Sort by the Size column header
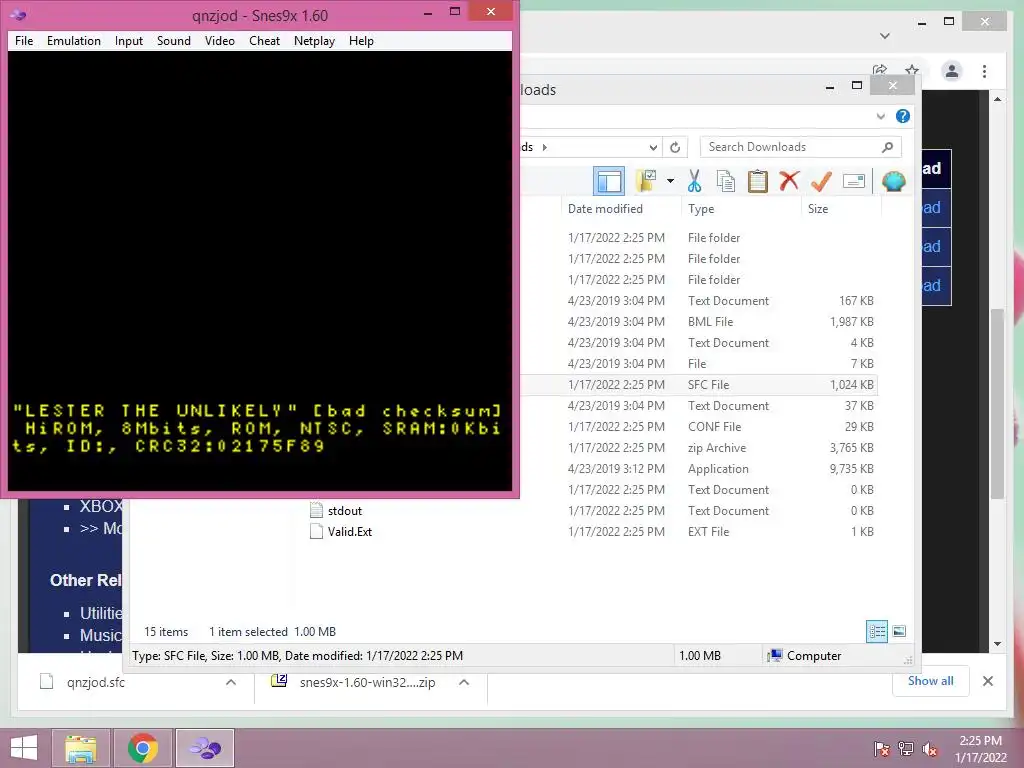This screenshot has width=1024, height=768. coord(818,209)
